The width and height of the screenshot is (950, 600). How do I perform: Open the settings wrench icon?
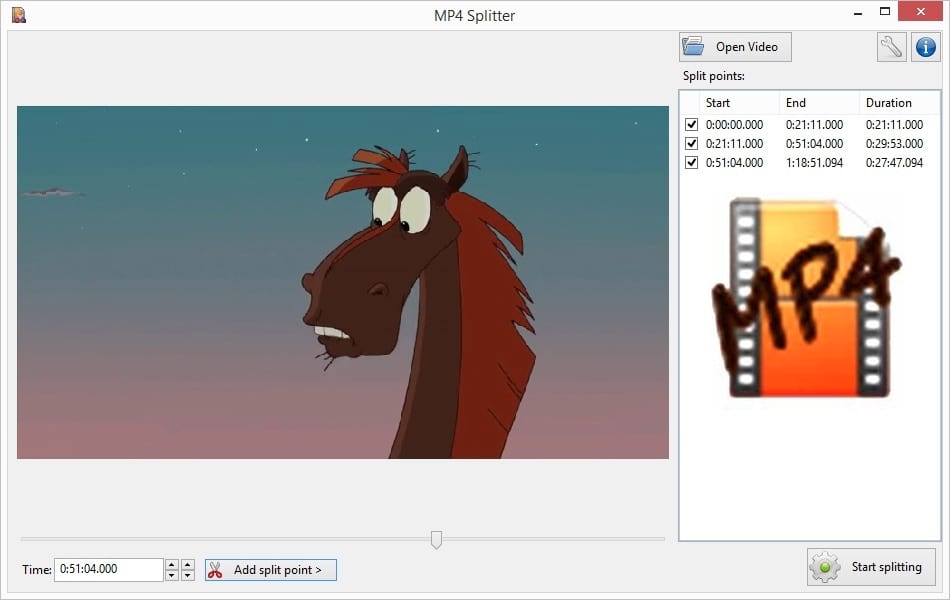(x=891, y=47)
